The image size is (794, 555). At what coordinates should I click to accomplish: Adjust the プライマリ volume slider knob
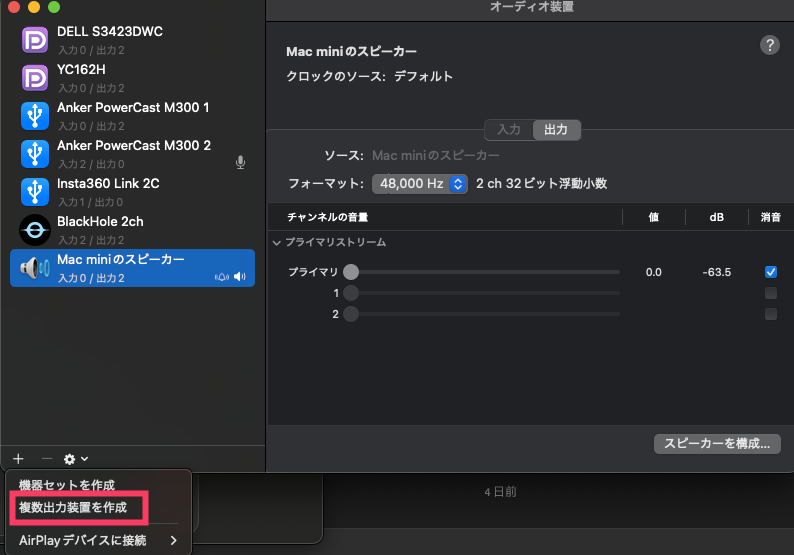(351, 272)
